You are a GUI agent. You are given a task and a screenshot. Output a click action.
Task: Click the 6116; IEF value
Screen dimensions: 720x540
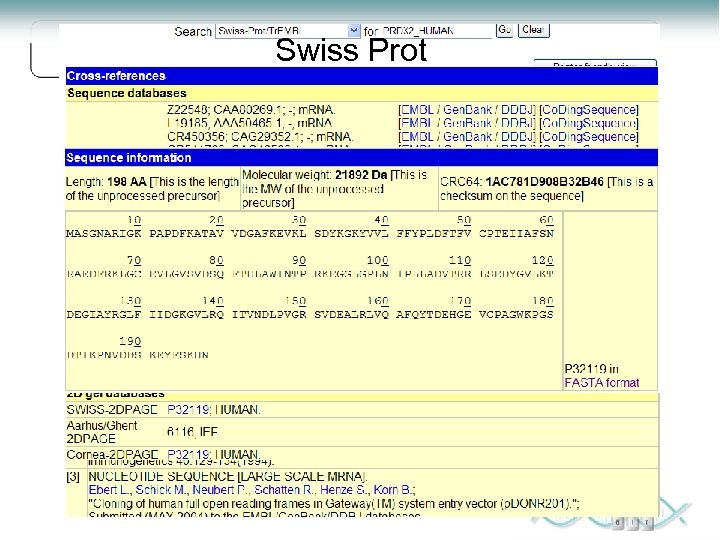coord(192,432)
